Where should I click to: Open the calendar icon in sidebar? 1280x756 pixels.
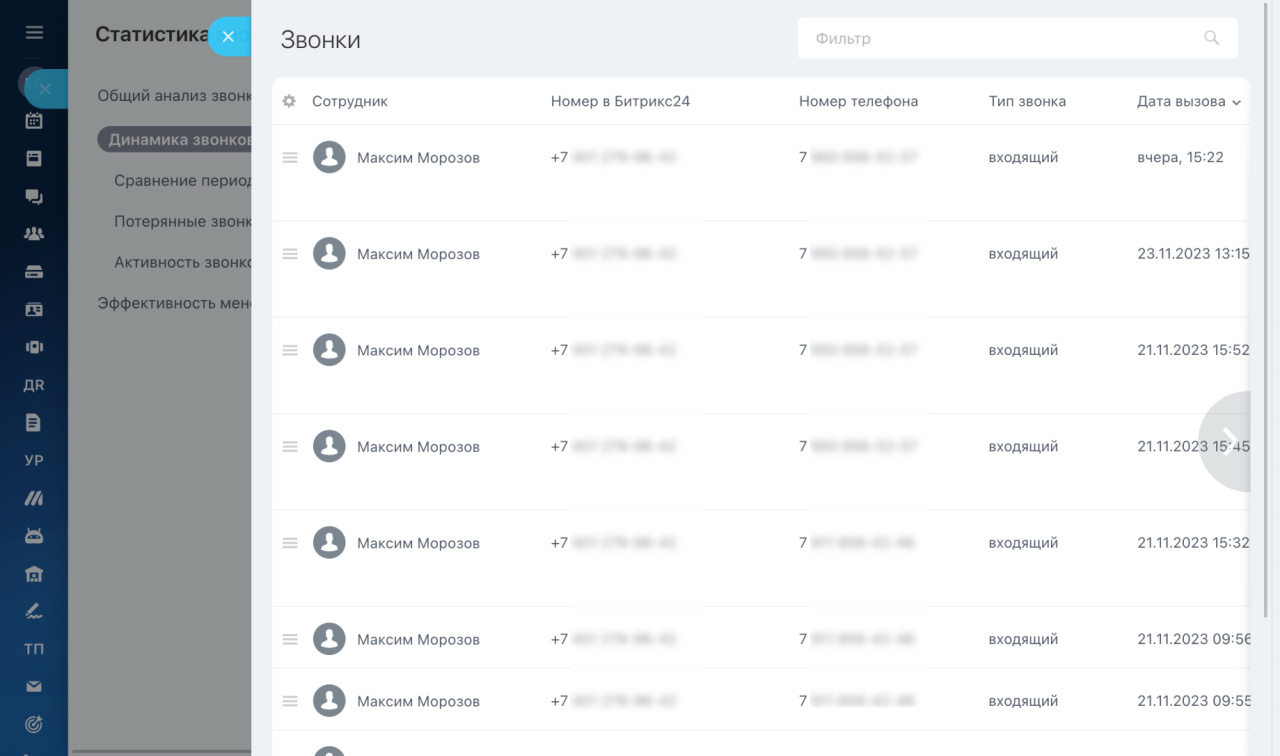(x=34, y=121)
